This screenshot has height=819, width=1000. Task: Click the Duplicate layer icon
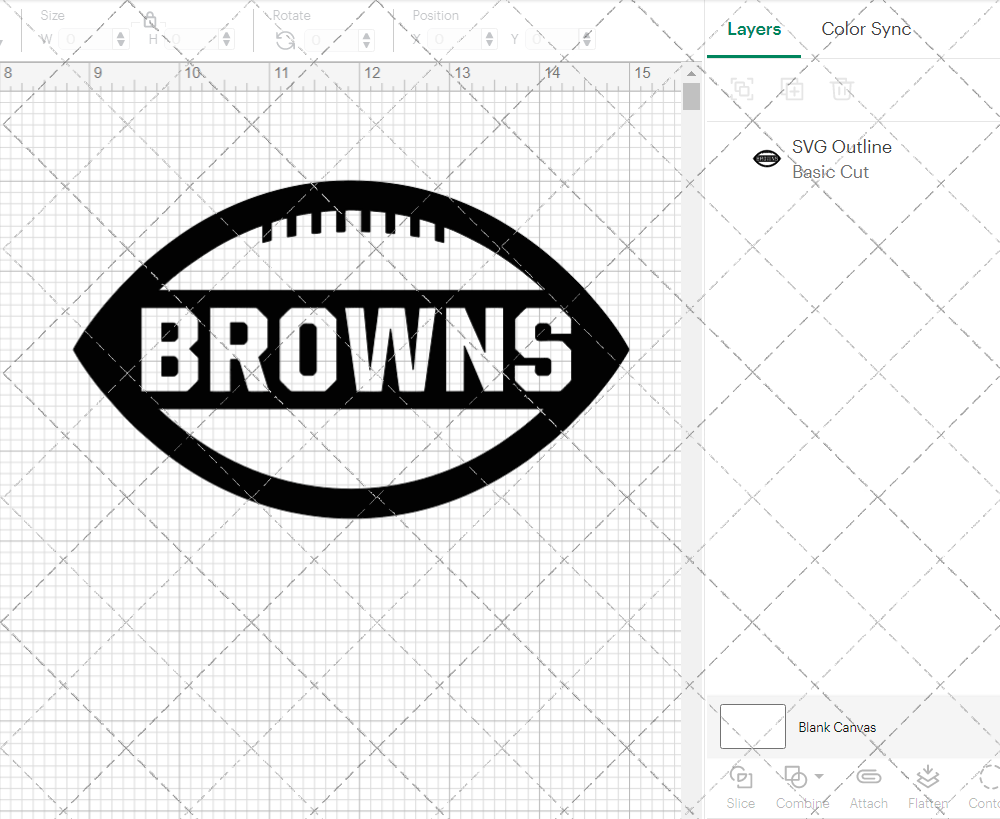[x=792, y=89]
